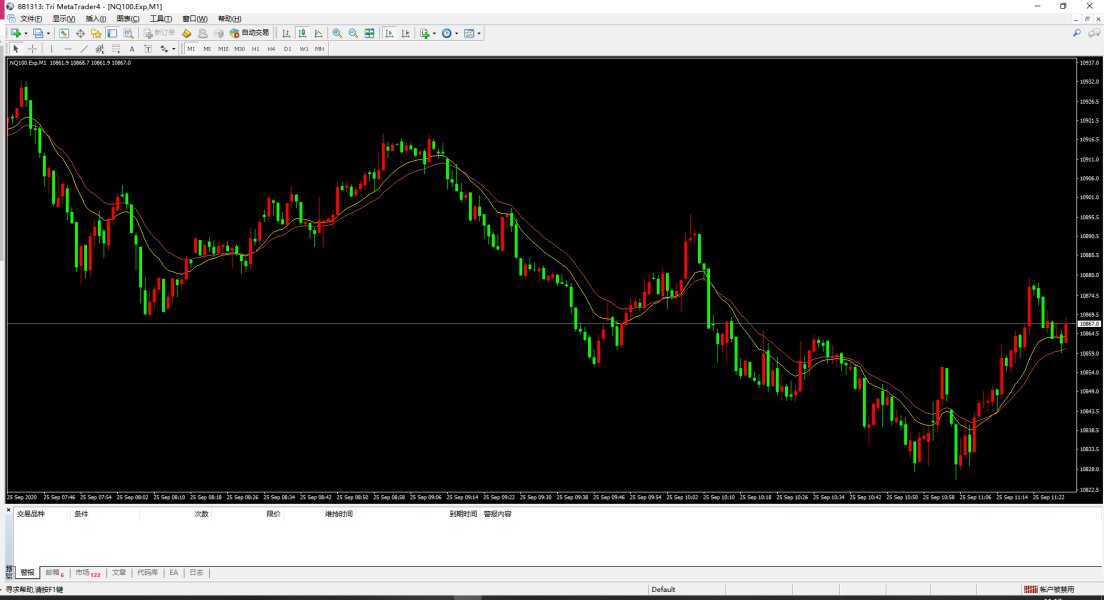Open the 插入(I) menu
Image resolution: width=1104 pixels, height=600 pixels.
(x=96, y=19)
